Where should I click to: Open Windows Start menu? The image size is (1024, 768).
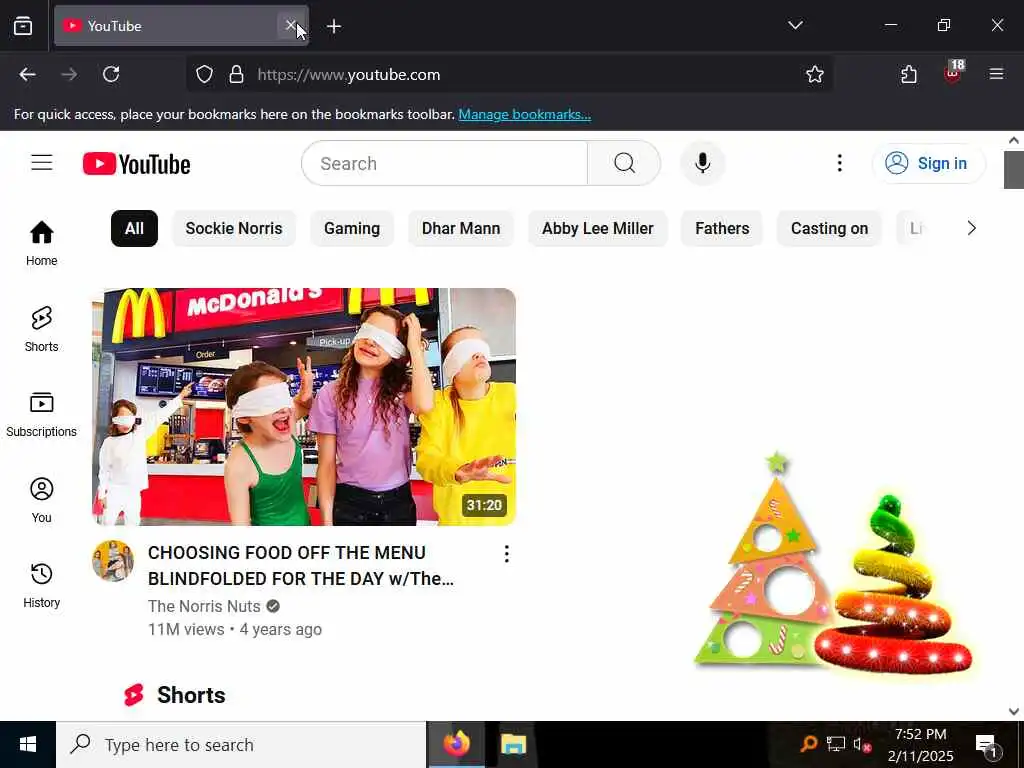pyautogui.click(x=27, y=744)
